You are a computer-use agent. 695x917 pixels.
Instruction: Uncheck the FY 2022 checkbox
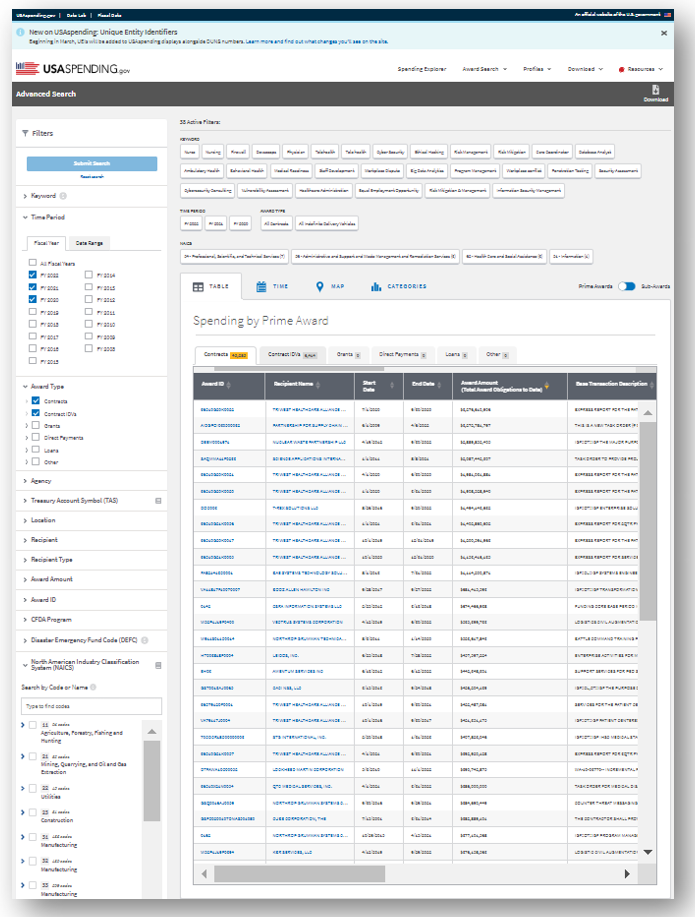coord(33,274)
